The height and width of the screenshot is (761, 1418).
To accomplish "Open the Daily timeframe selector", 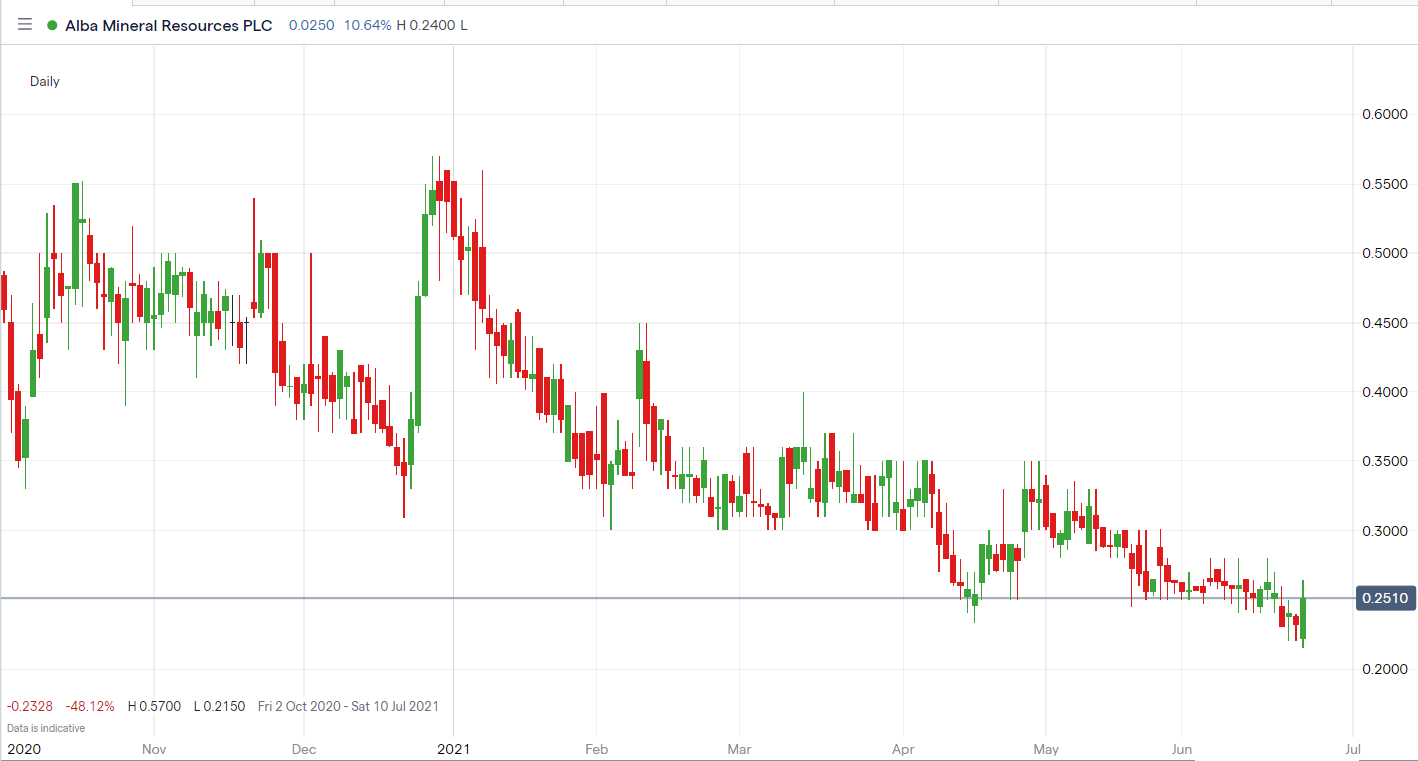I will [x=44, y=81].
